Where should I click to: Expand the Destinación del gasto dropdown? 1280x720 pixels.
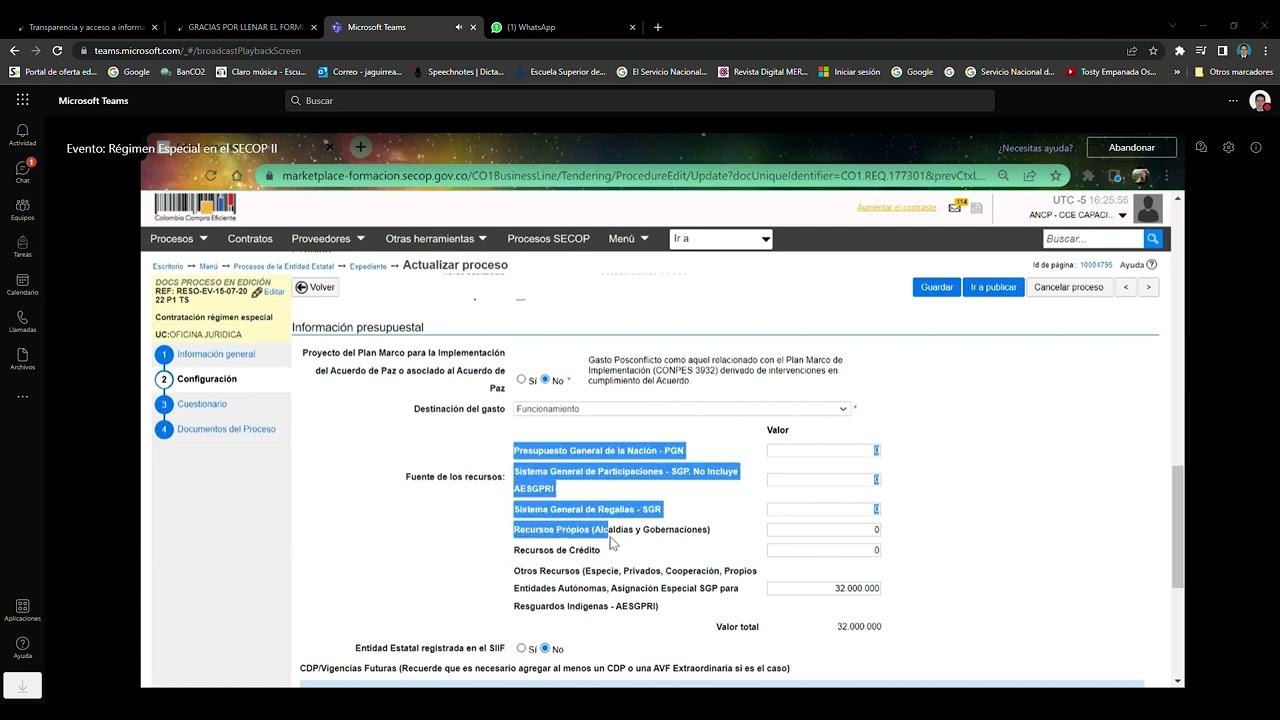[682, 409]
